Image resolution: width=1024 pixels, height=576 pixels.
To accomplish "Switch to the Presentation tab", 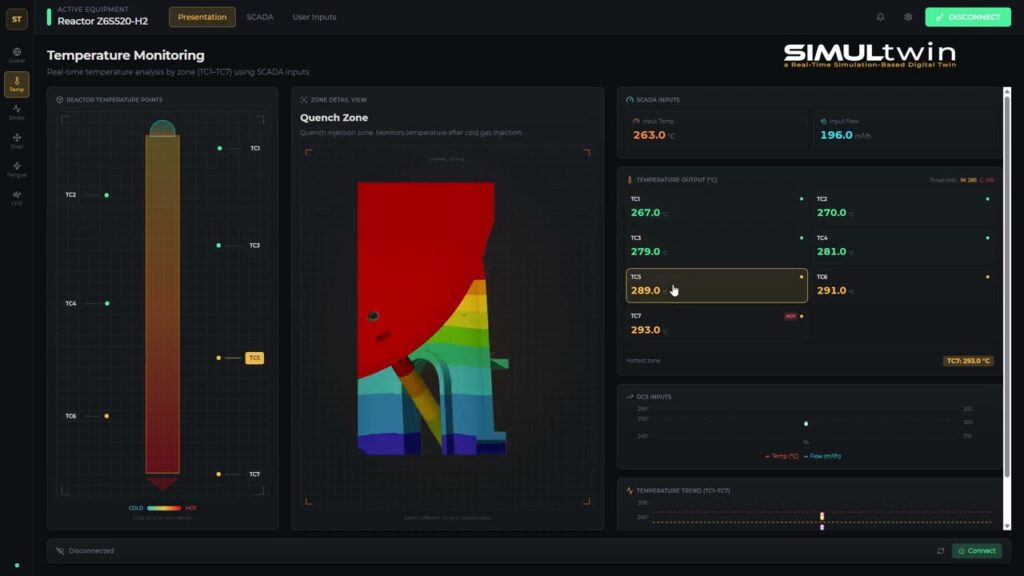I will coord(202,17).
